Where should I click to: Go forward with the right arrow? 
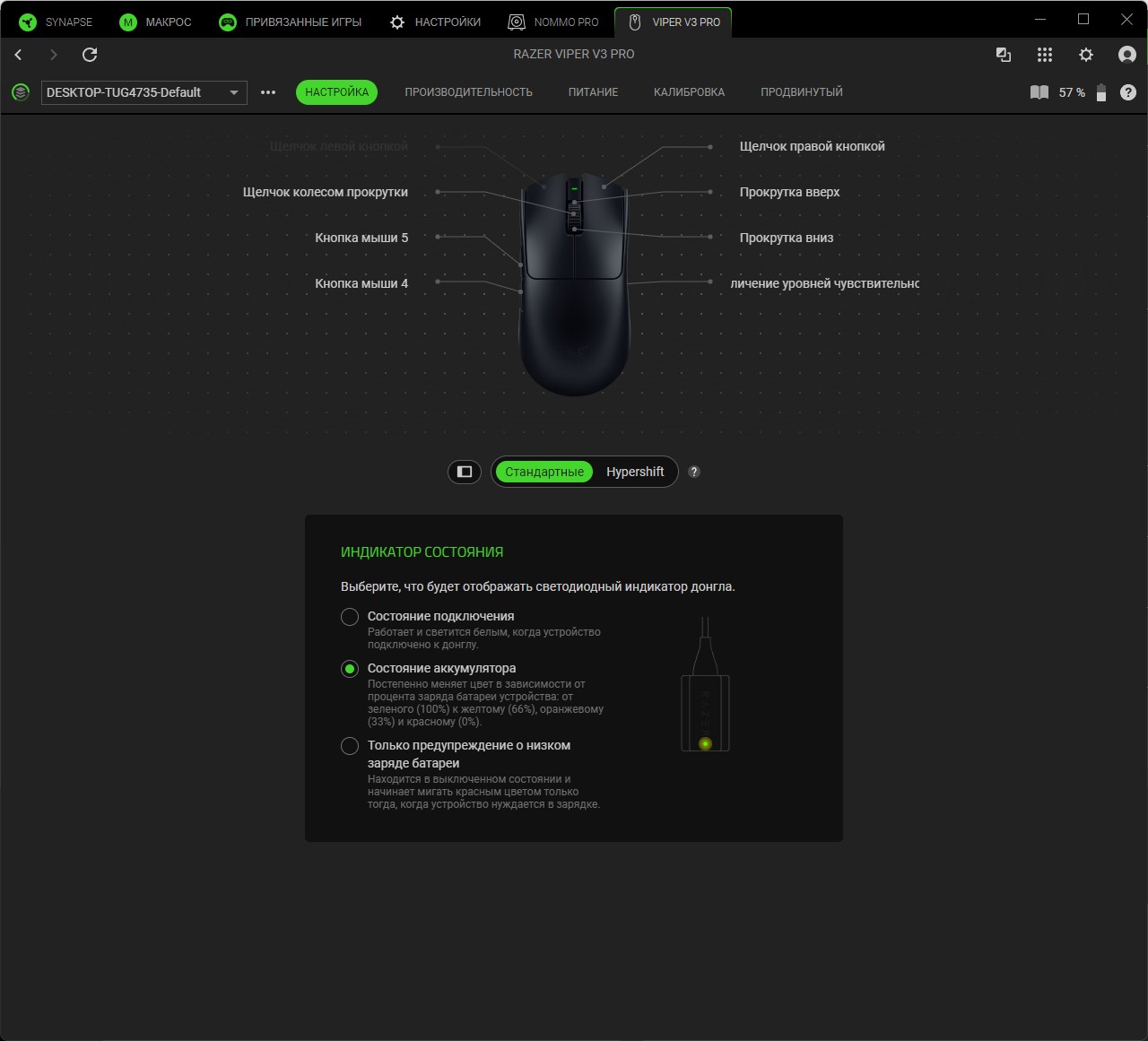54,55
